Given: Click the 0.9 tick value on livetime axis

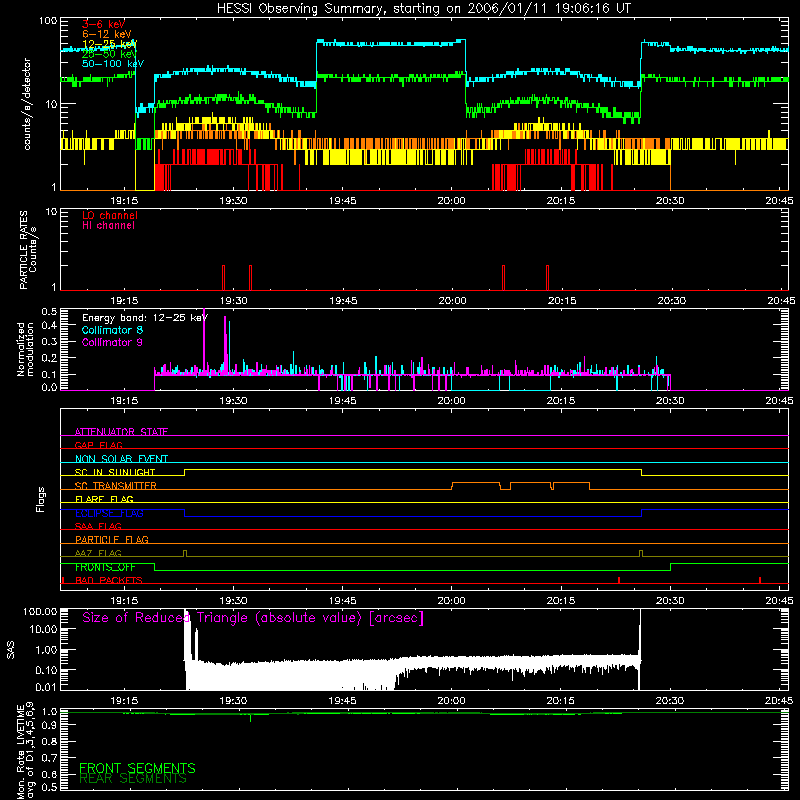Looking at the screenshot, I should click(49, 725).
